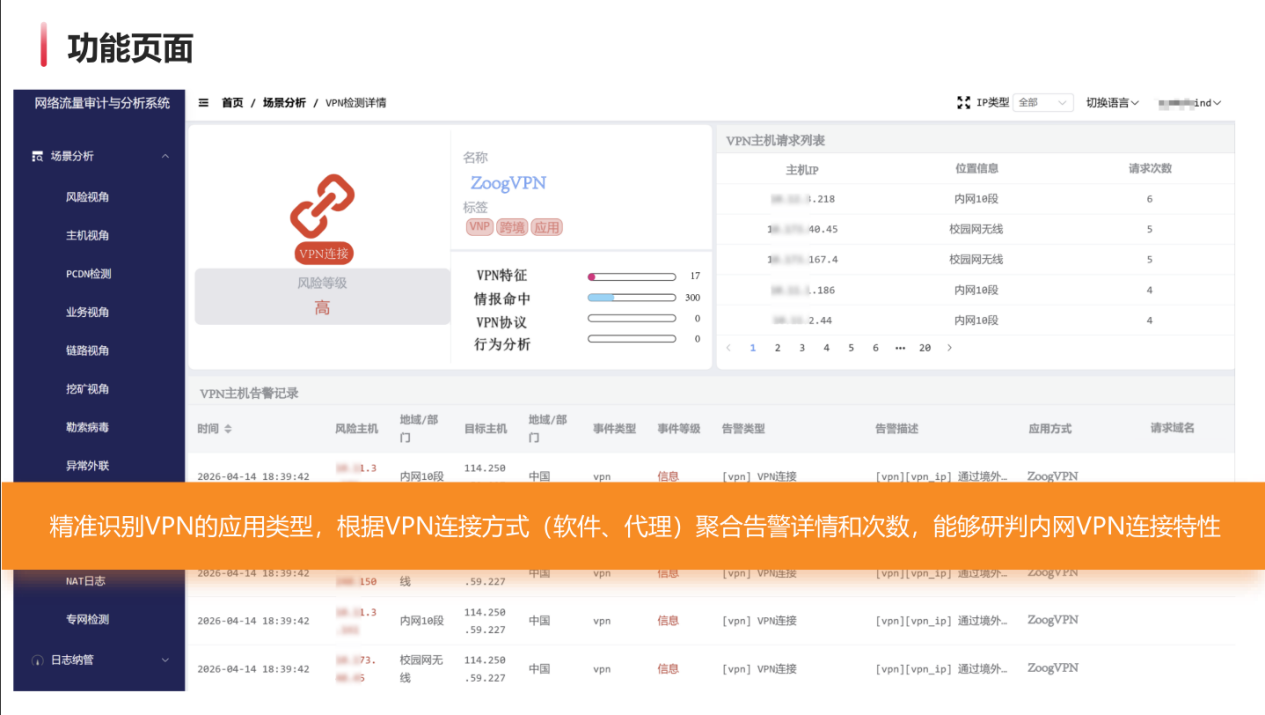Screen dimensions: 1265x715
Task: Click the 告警描述 column header
Action: click(897, 428)
